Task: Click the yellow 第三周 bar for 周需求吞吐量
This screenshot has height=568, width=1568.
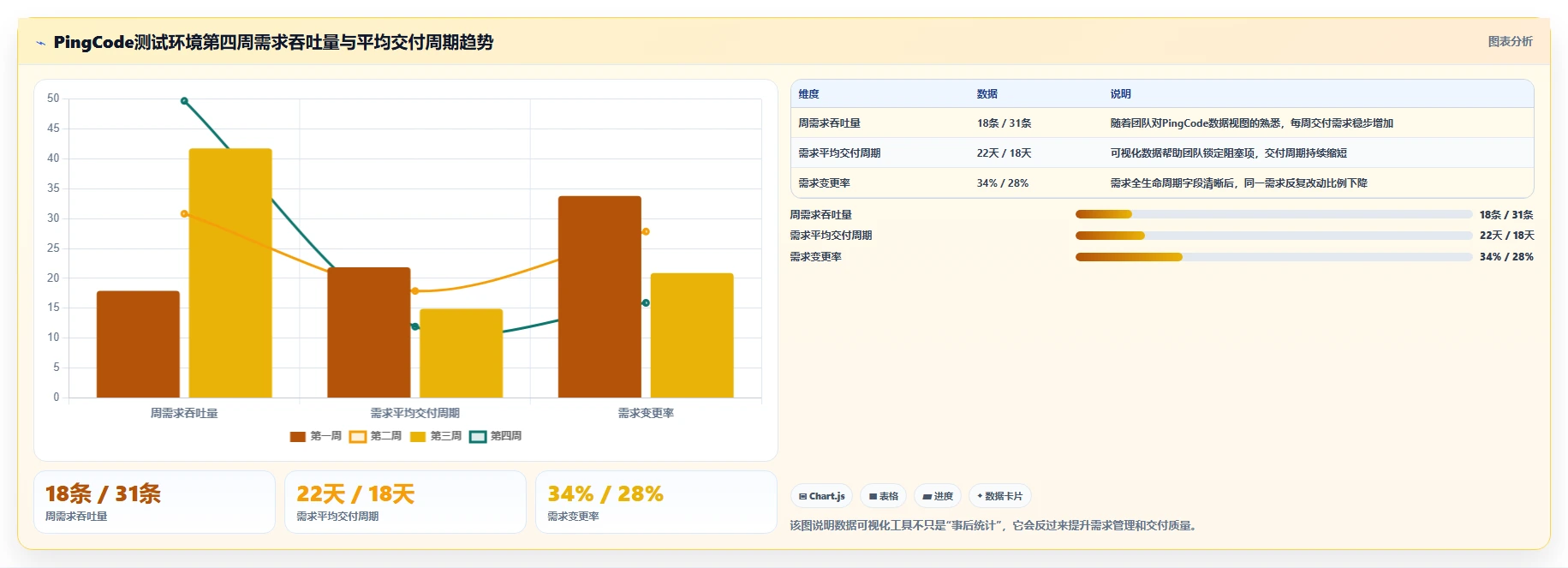Action: pos(230,273)
